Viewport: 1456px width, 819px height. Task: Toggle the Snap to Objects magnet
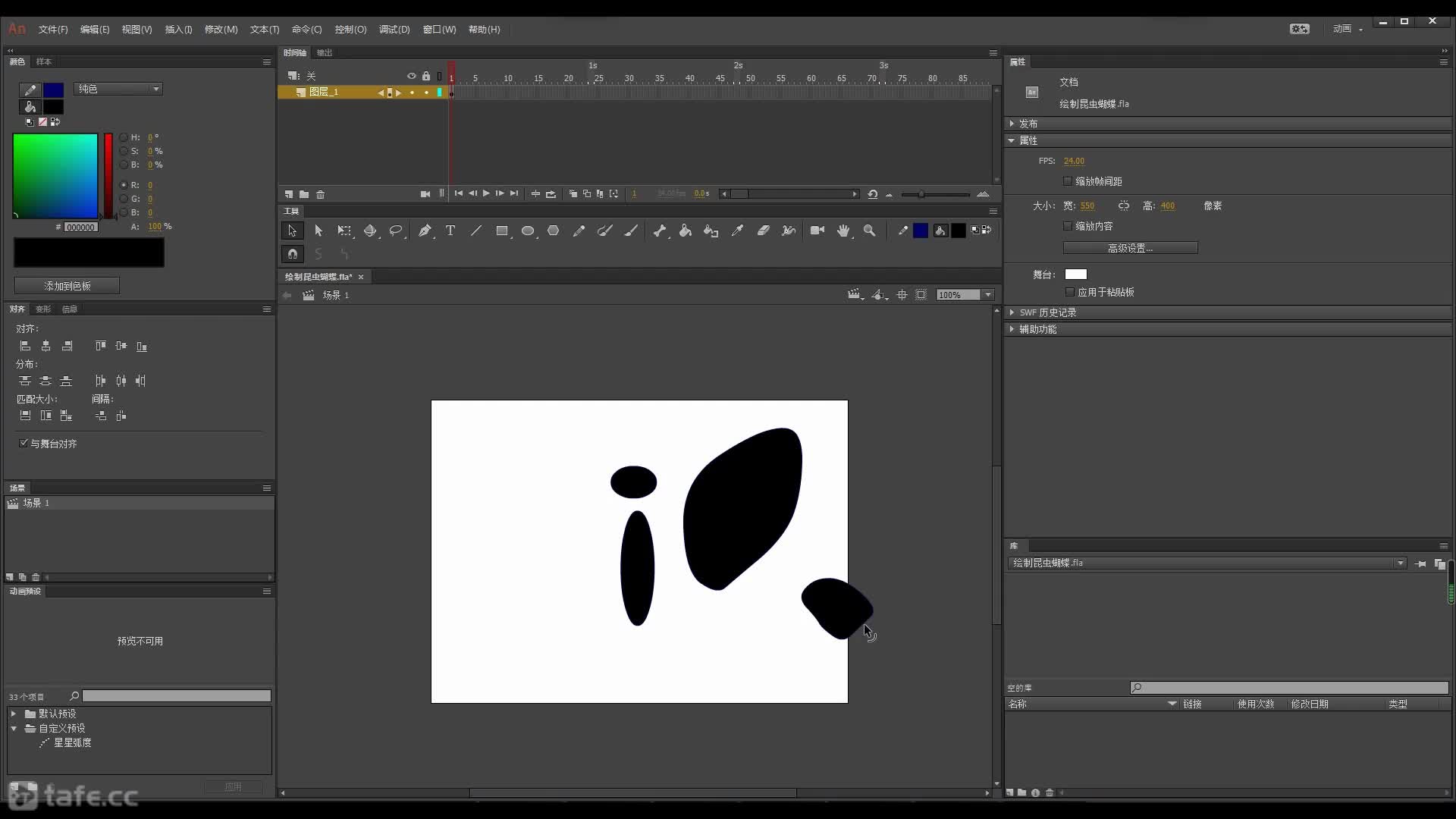pyautogui.click(x=292, y=254)
